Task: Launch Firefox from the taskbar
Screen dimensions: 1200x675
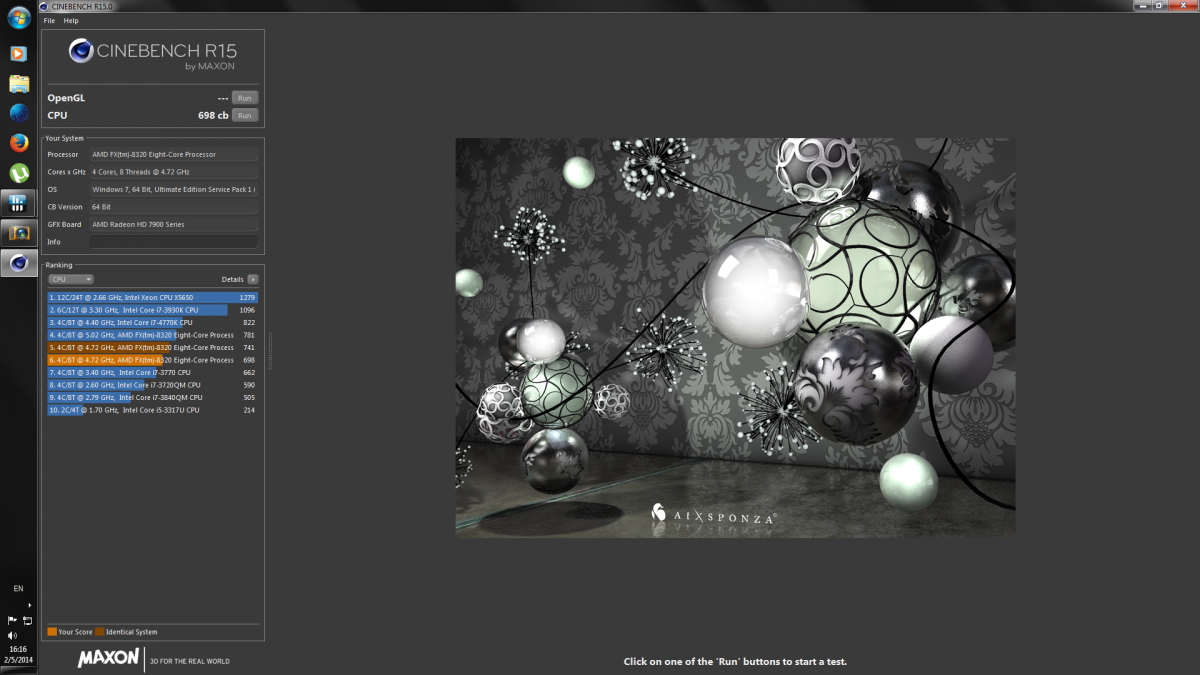Action: [x=19, y=143]
